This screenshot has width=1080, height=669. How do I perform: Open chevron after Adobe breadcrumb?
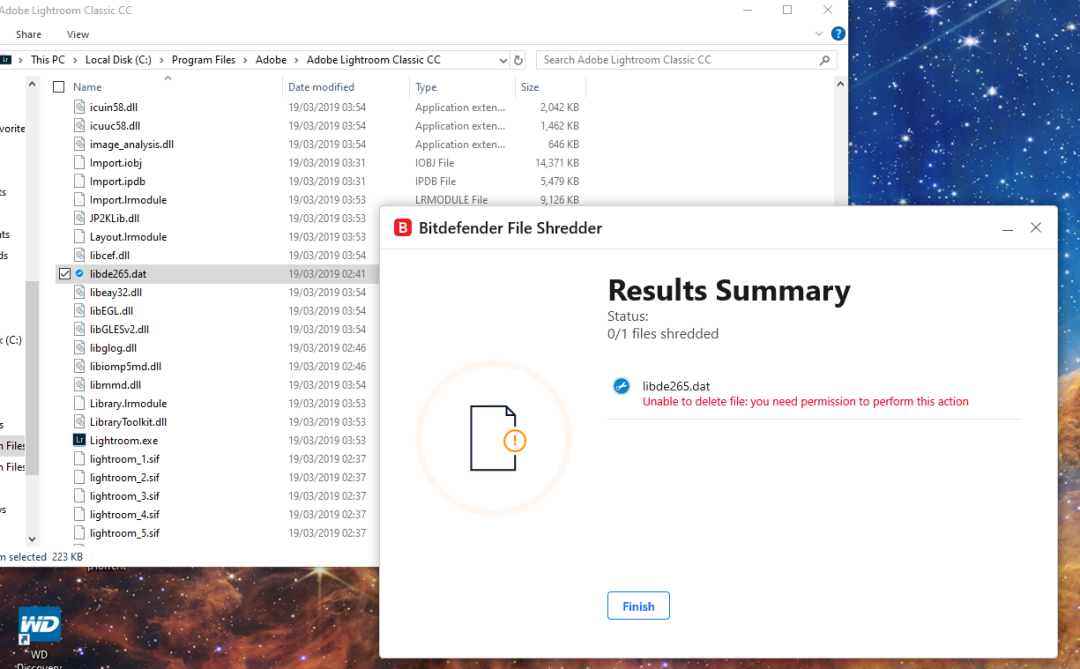[297, 60]
